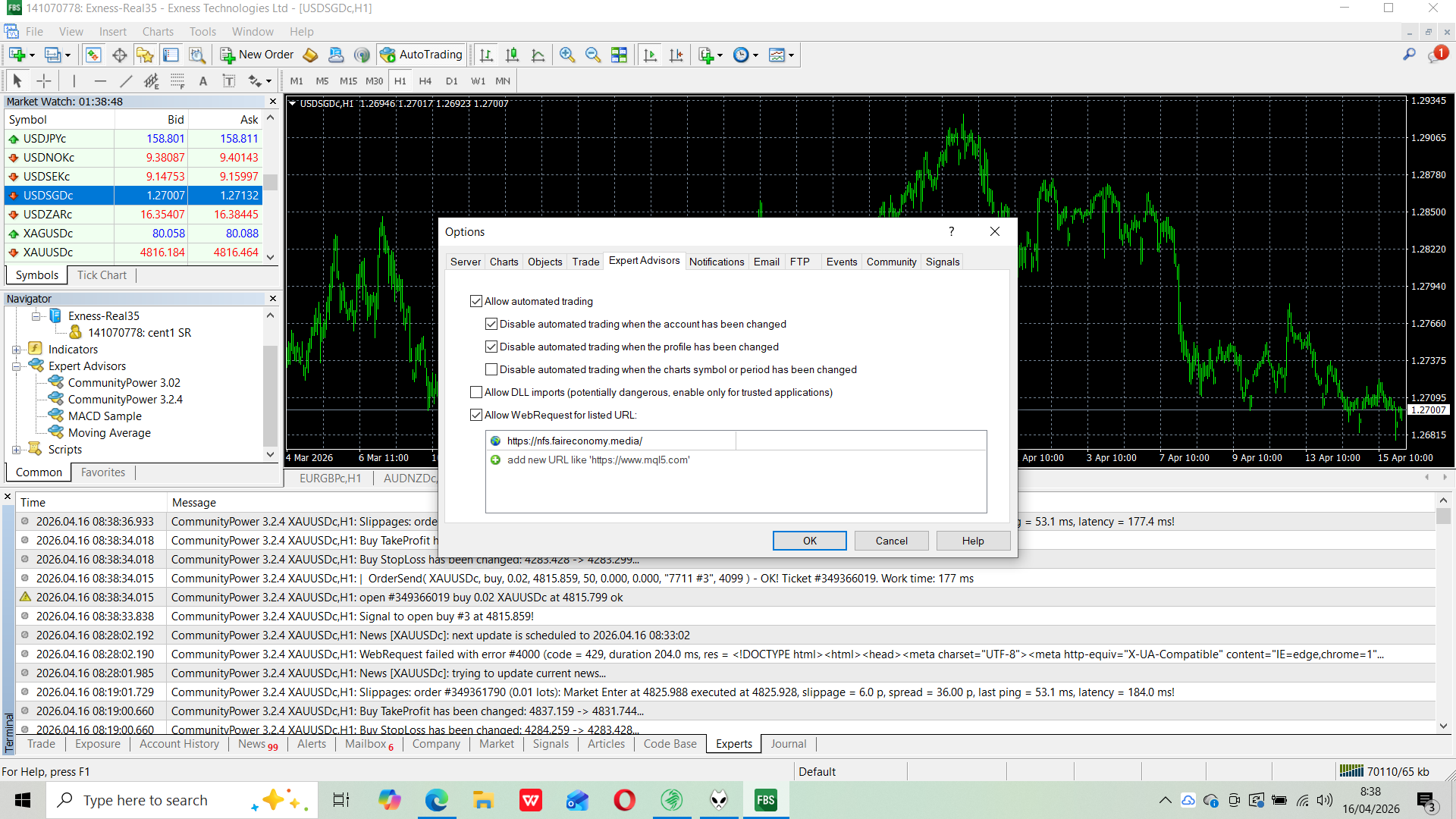Open the indicators list dropdown arrow
The height and width of the screenshot is (819, 1456).
coord(720,55)
